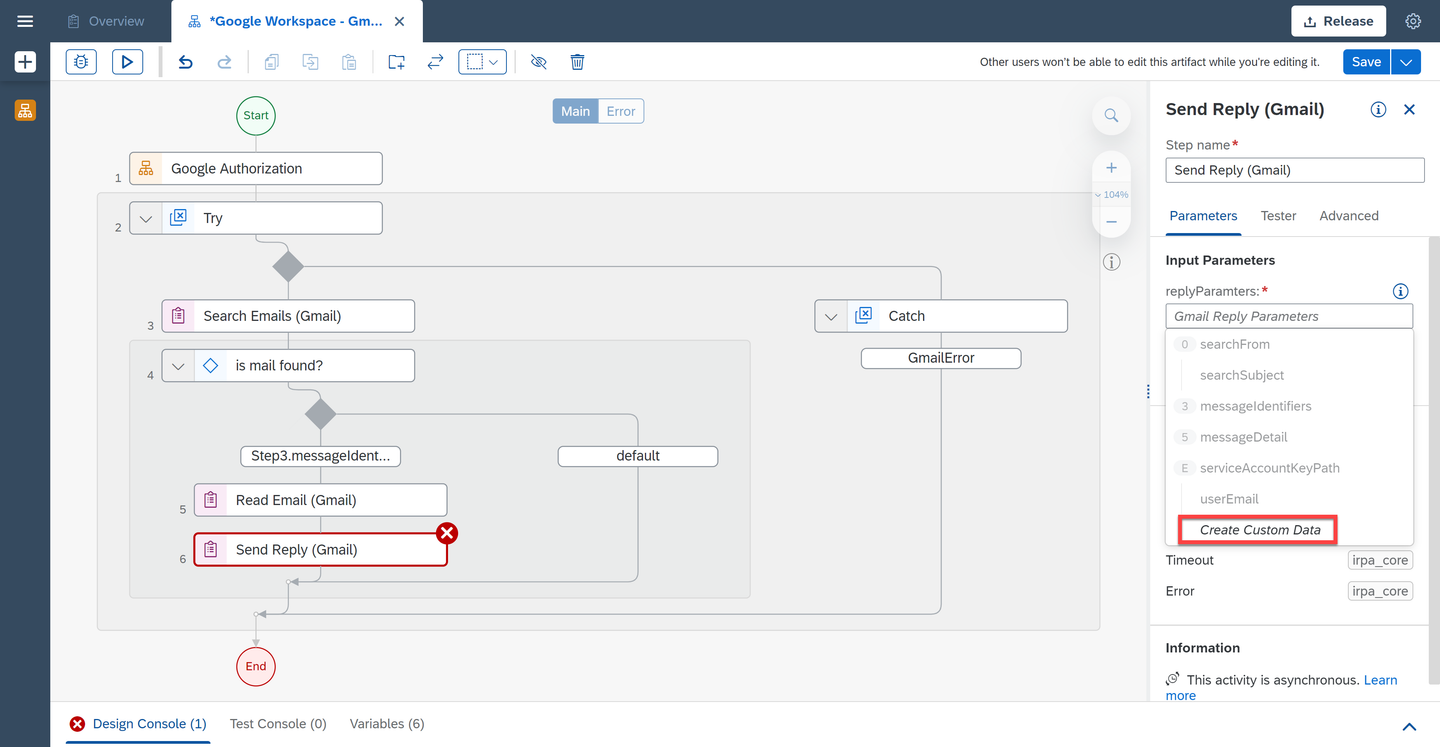
Task: Choose searchSubject from the dropdown list
Action: pos(1289,375)
